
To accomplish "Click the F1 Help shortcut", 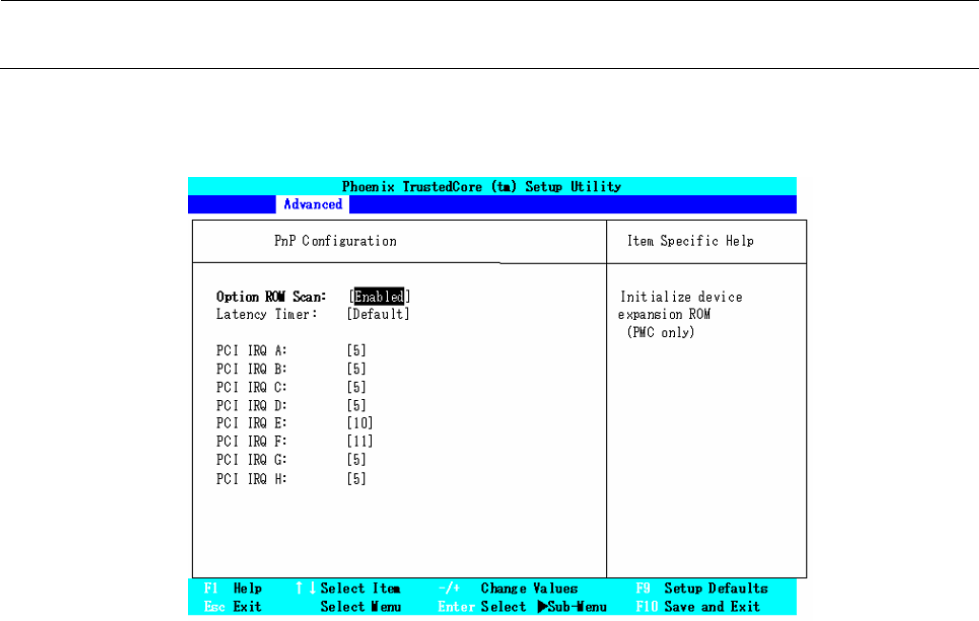I will click(x=233, y=589).
